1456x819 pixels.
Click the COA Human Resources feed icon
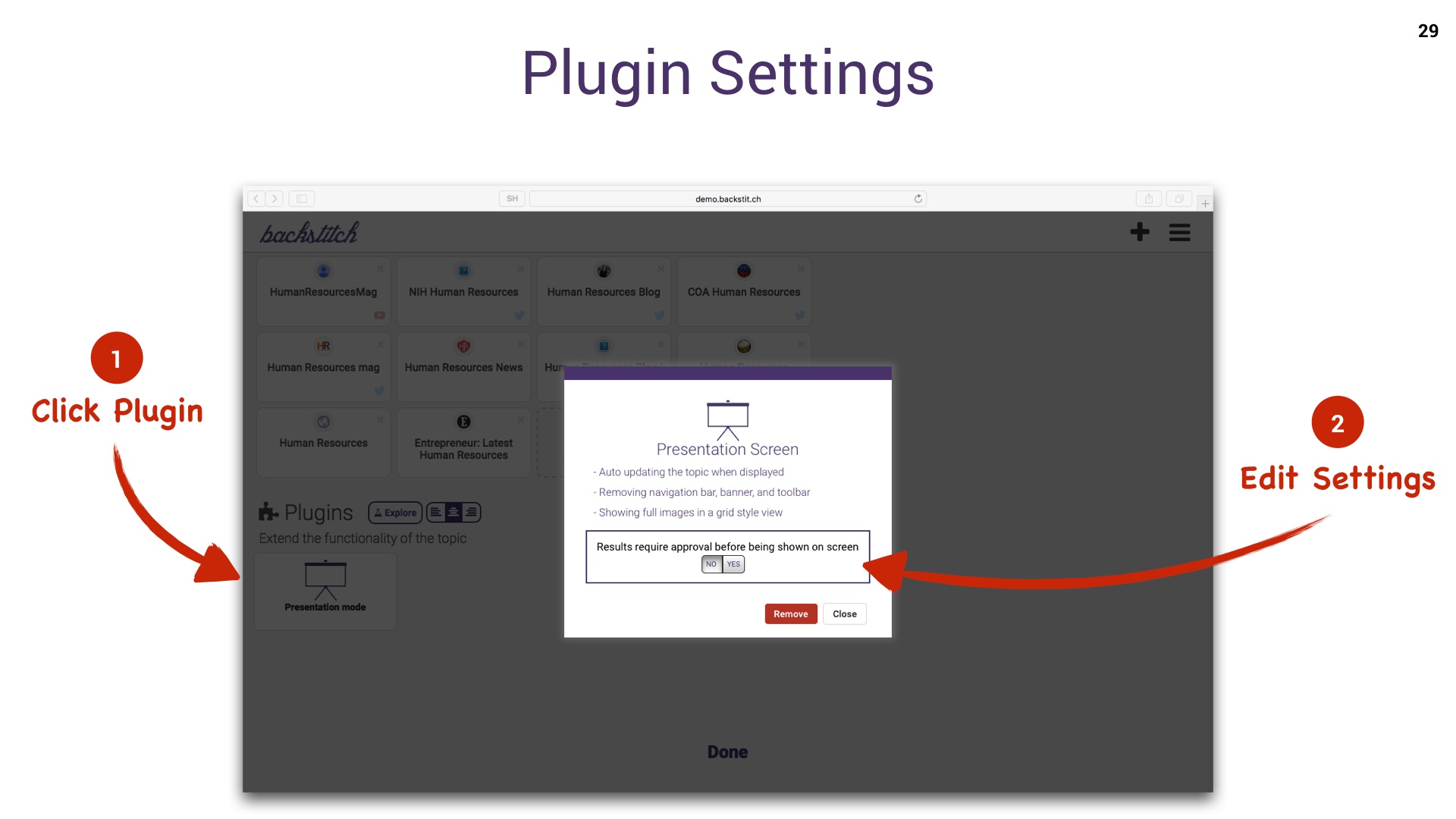tap(744, 270)
